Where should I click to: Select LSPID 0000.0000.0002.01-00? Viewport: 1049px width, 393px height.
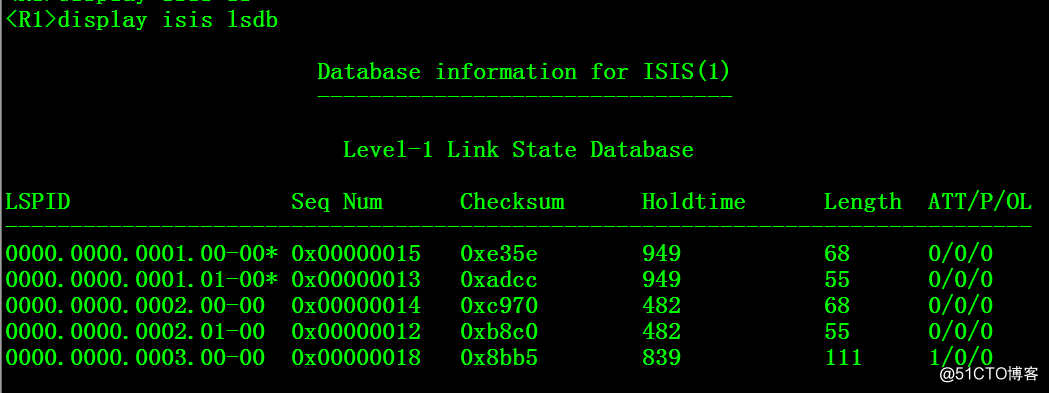point(135,331)
